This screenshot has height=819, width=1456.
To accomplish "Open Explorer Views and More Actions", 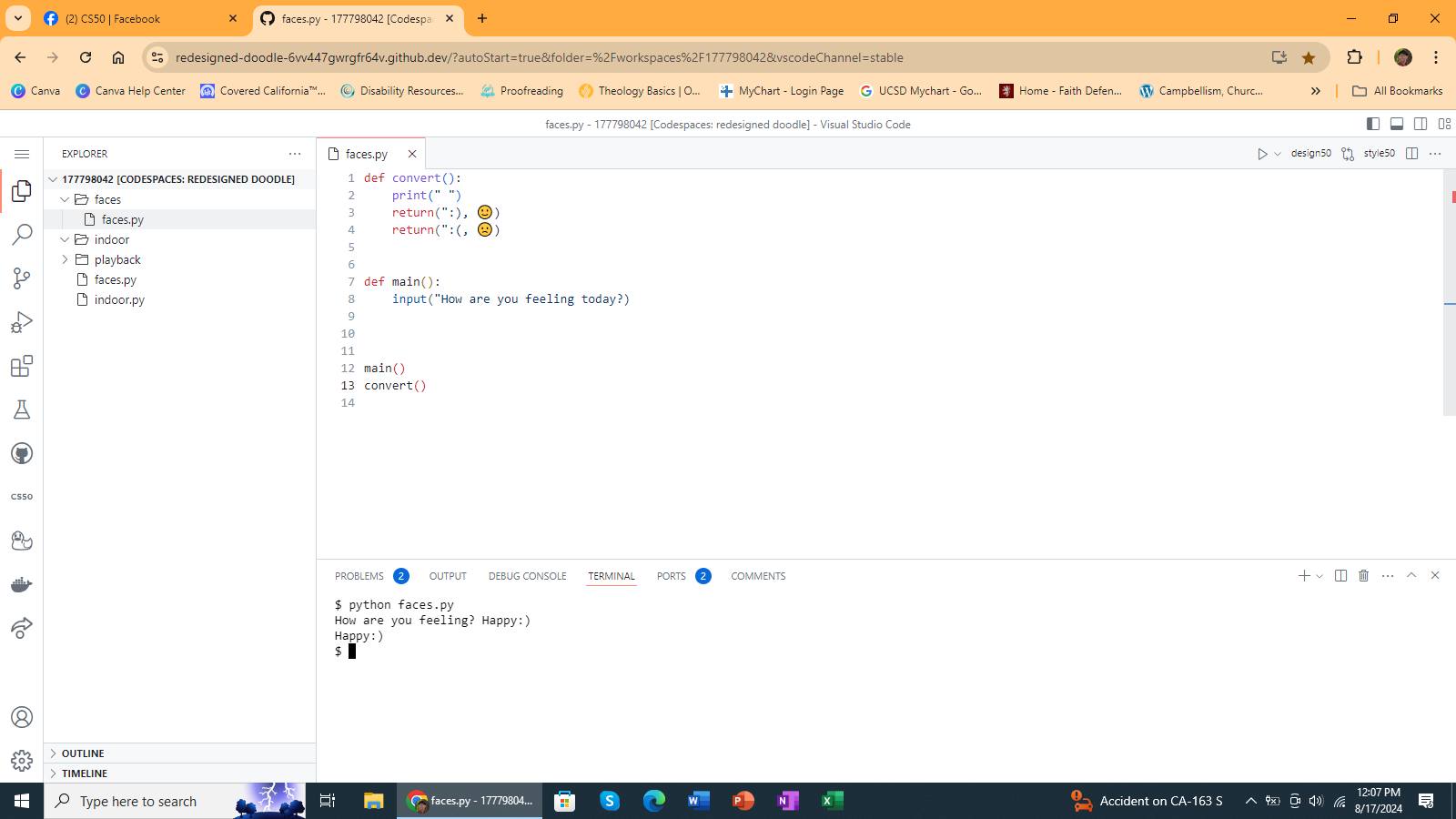I will (295, 154).
